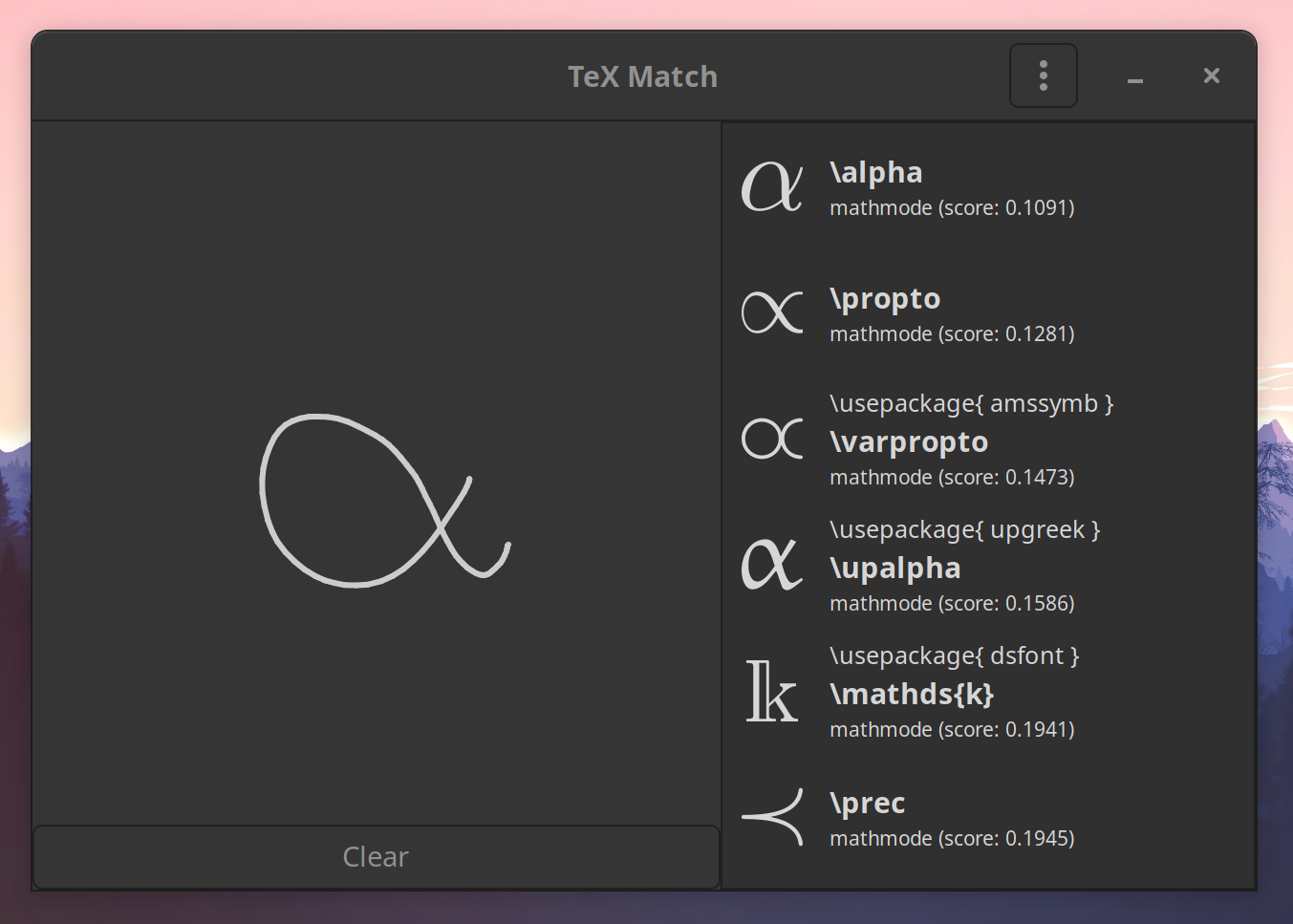The image size is (1293, 924).
Task: Select the \mathds{k} command text
Action: coord(912,694)
